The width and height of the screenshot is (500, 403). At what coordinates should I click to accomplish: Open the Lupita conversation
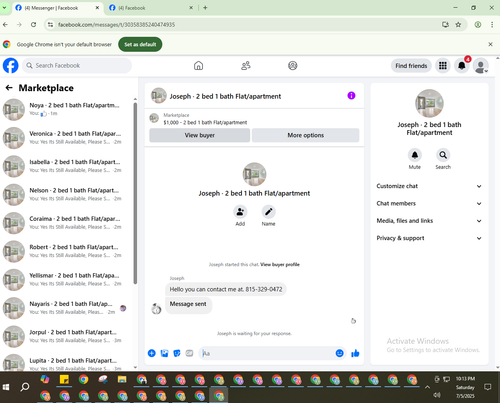click(67, 363)
